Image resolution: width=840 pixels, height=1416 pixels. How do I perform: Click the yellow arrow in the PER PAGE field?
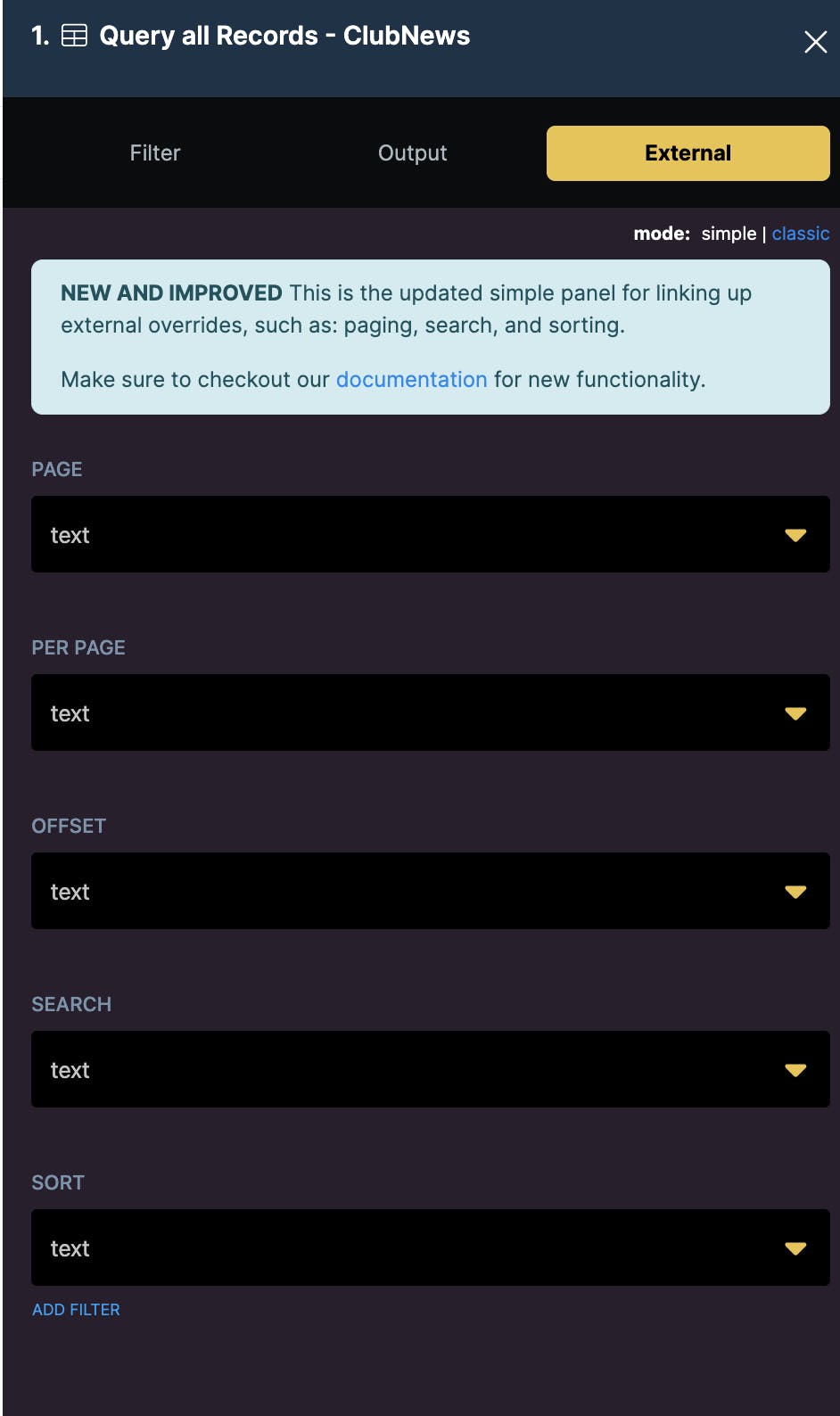[795, 713]
